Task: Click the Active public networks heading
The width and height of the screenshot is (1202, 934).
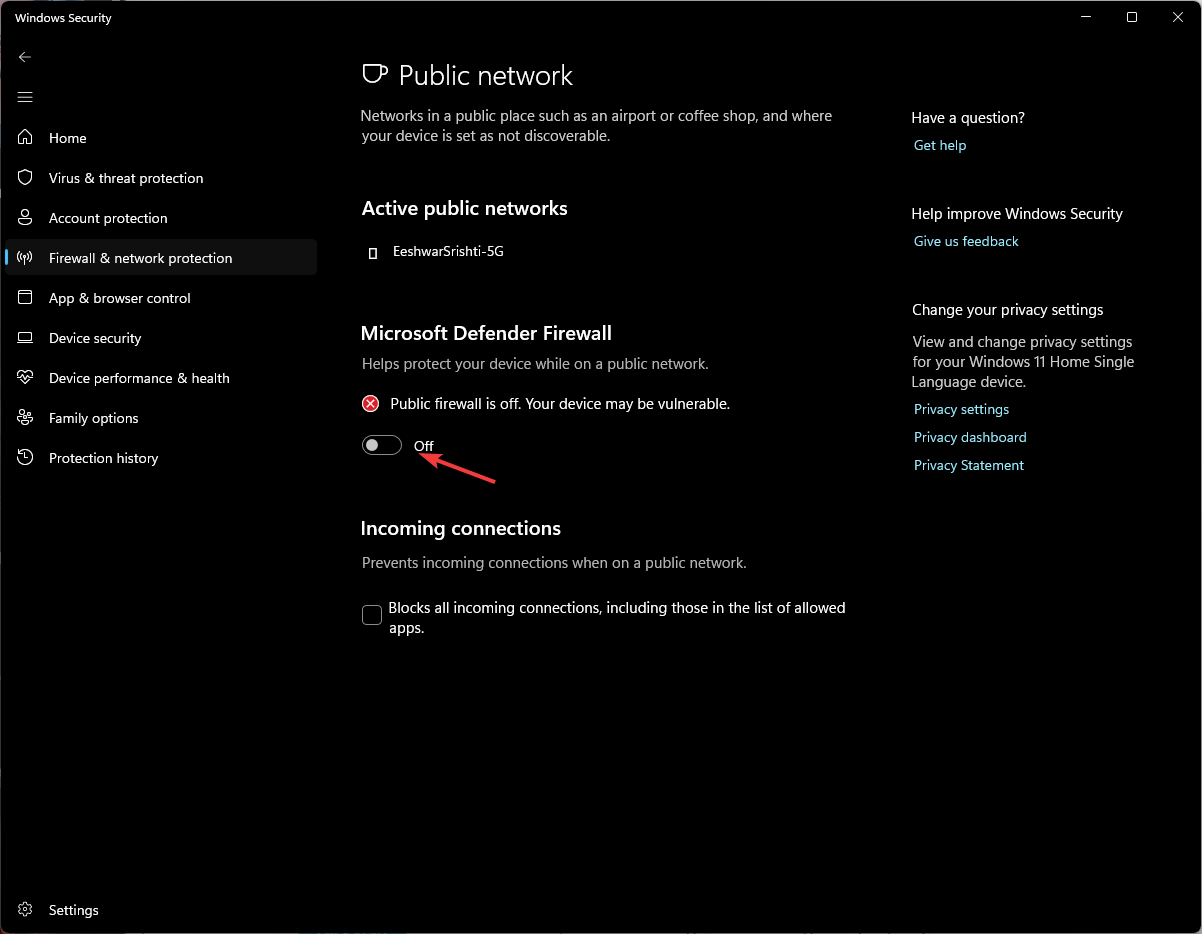Action: 465,208
